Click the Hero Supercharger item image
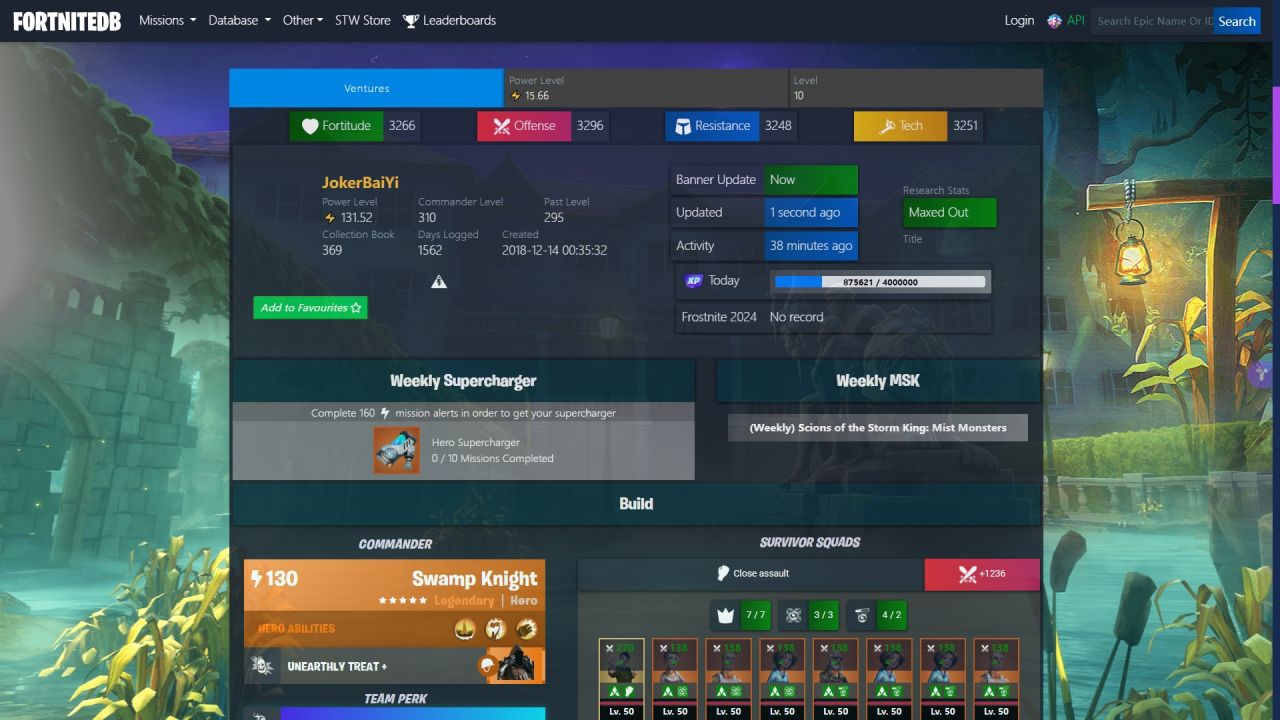The height and width of the screenshot is (720, 1280). [397, 450]
